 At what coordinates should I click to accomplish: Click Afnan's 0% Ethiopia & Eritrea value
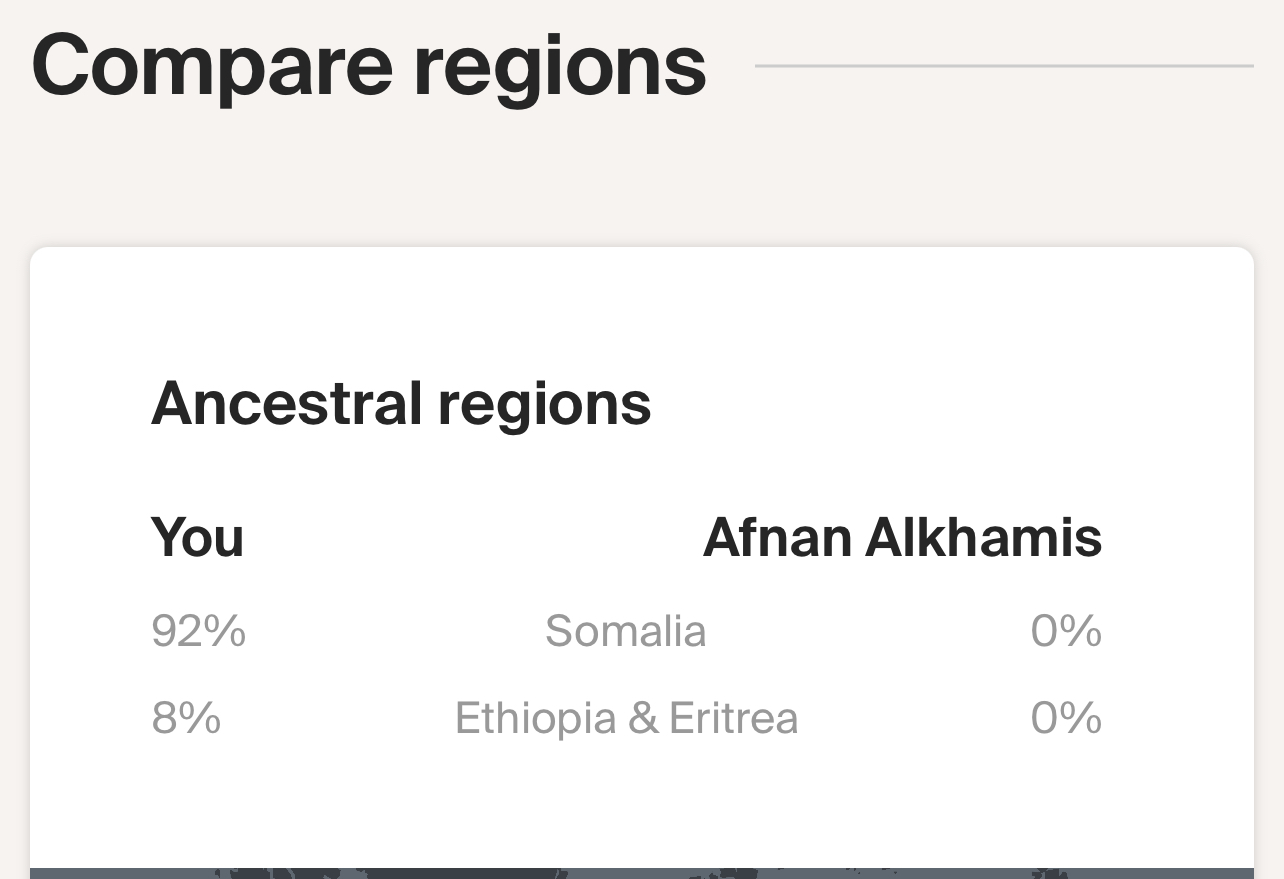coord(1067,718)
